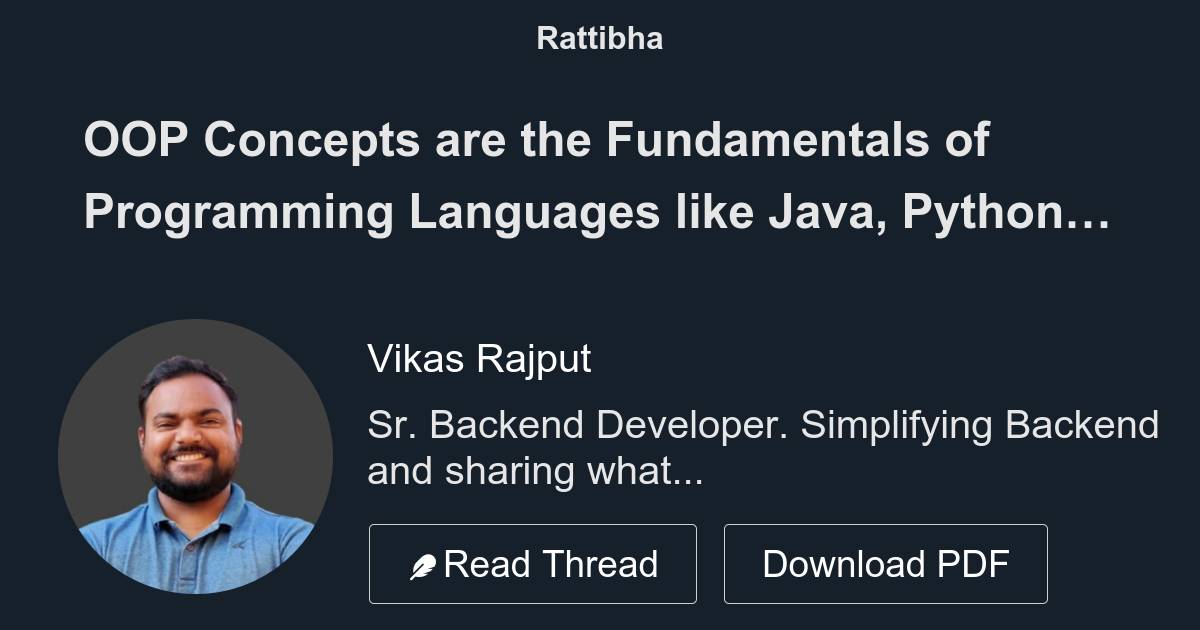The image size is (1200, 630).
Task: Select the Download PDF bordered container
Action: [x=886, y=563]
